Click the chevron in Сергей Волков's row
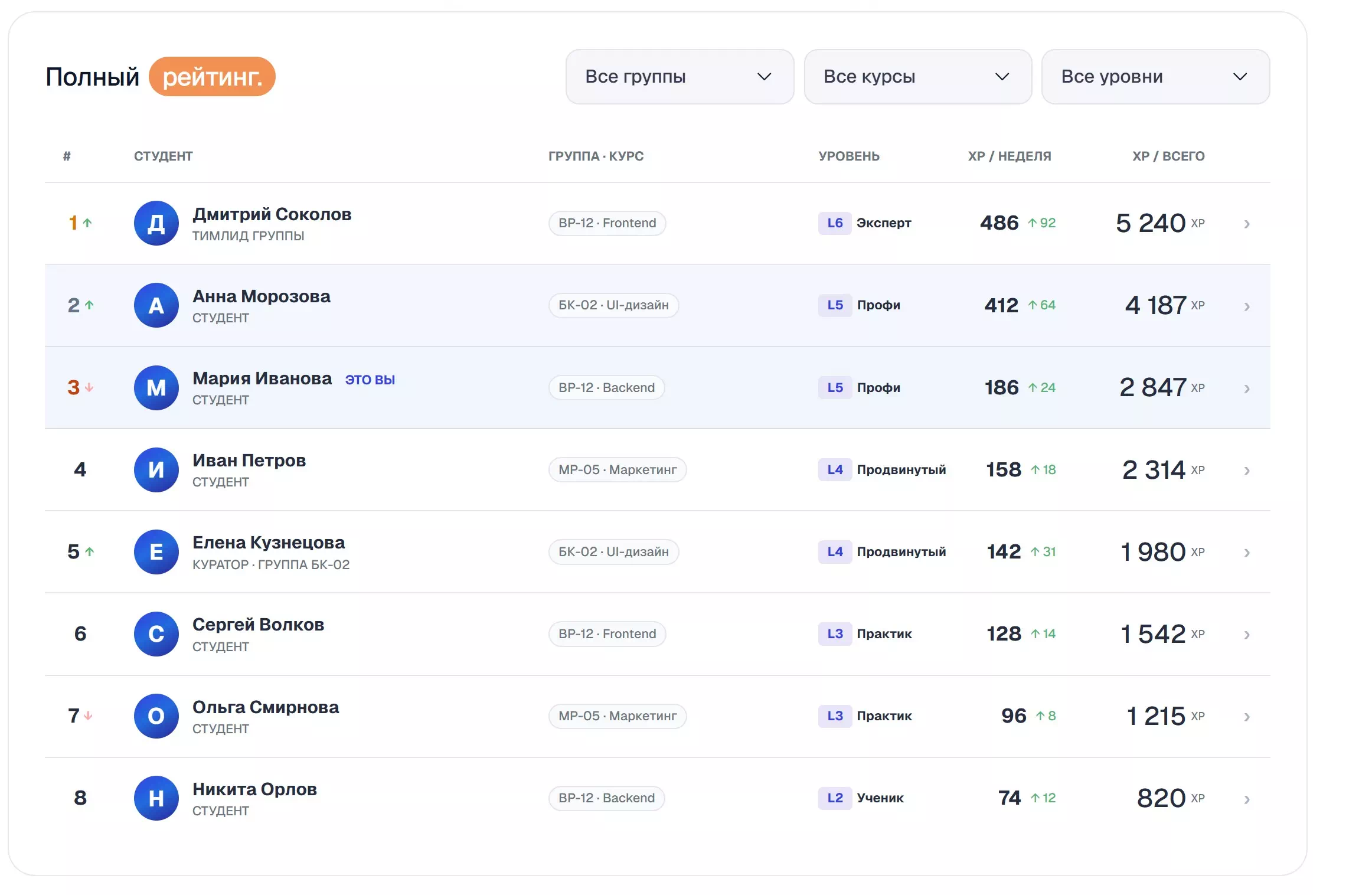This screenshot has height=895, width=1372. tap(1247, 635)
